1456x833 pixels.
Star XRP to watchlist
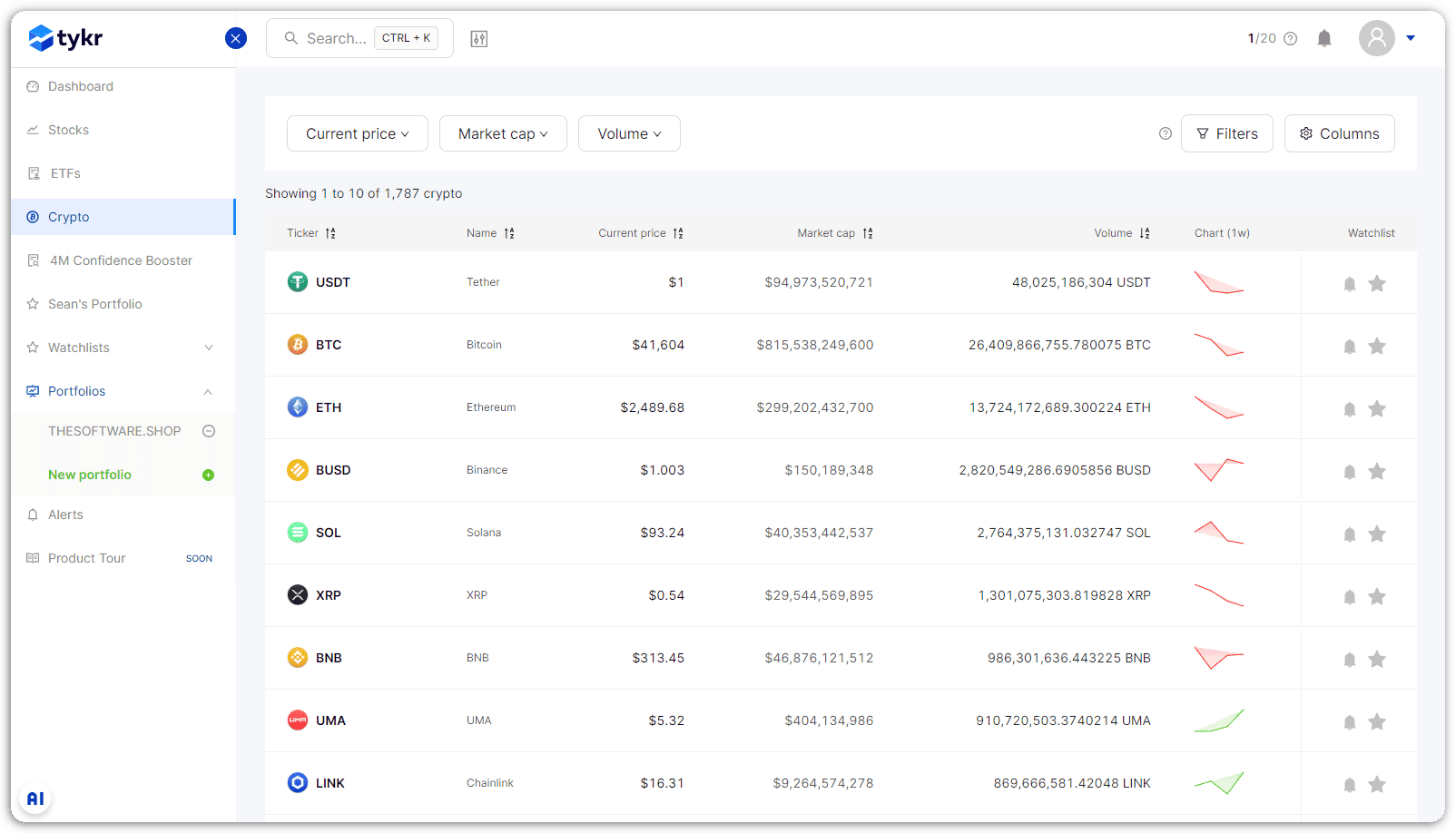coord(1377,596)
